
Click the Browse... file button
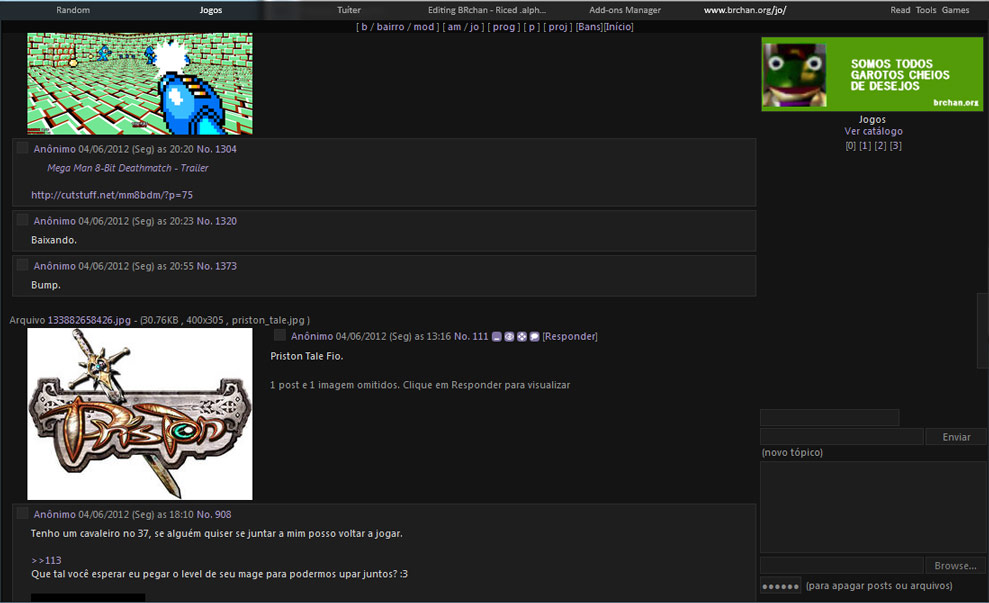coord(956,566)
